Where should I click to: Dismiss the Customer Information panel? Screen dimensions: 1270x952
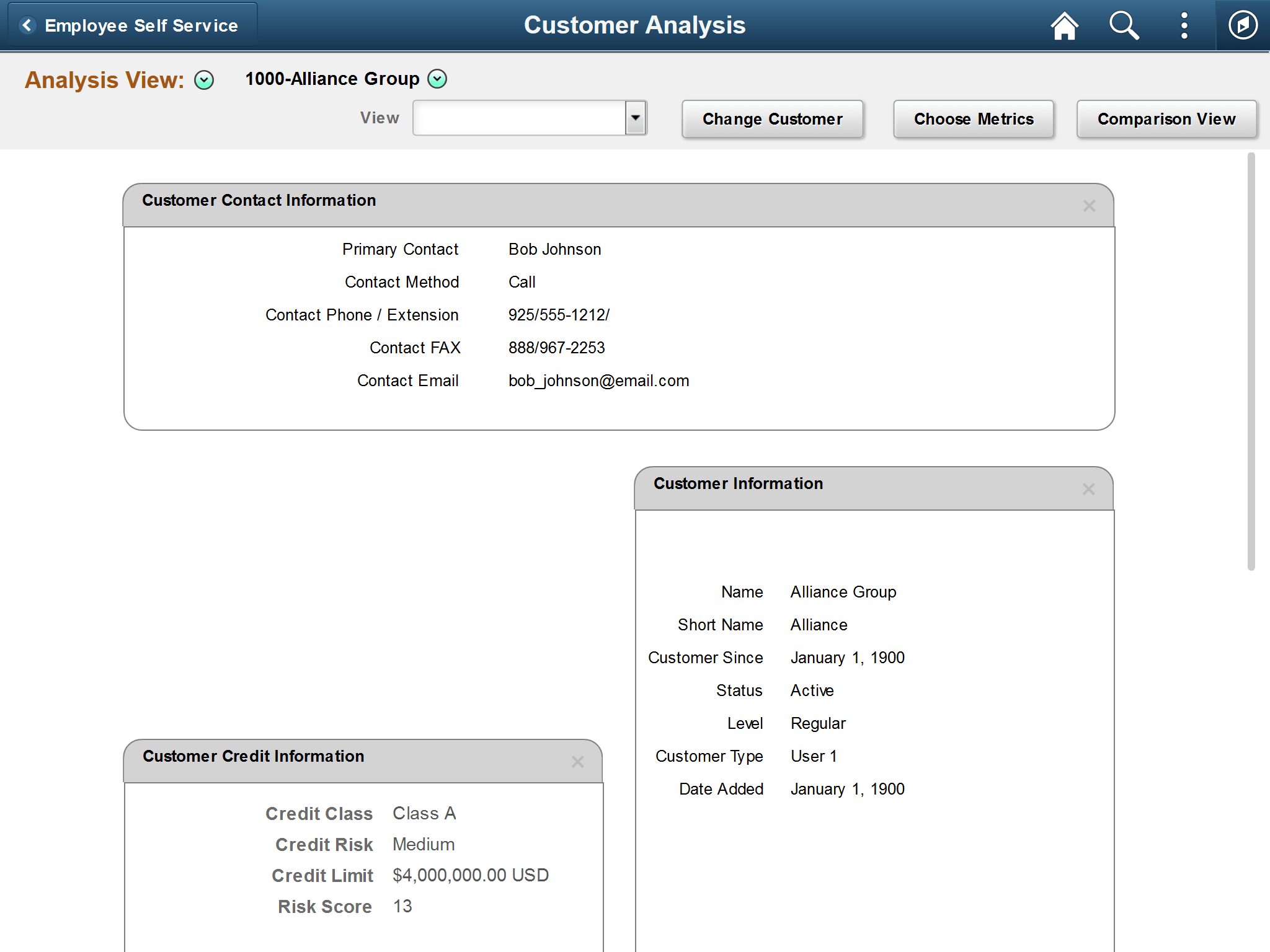(1088, 489)
